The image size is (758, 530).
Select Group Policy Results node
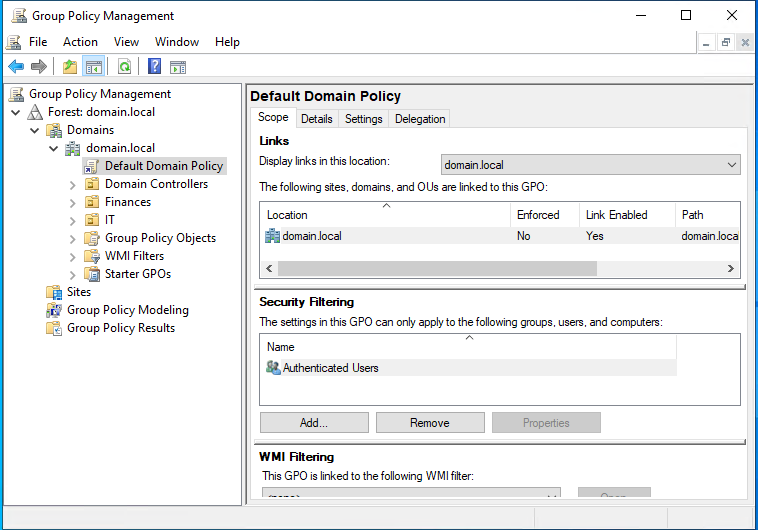point(120,328)
